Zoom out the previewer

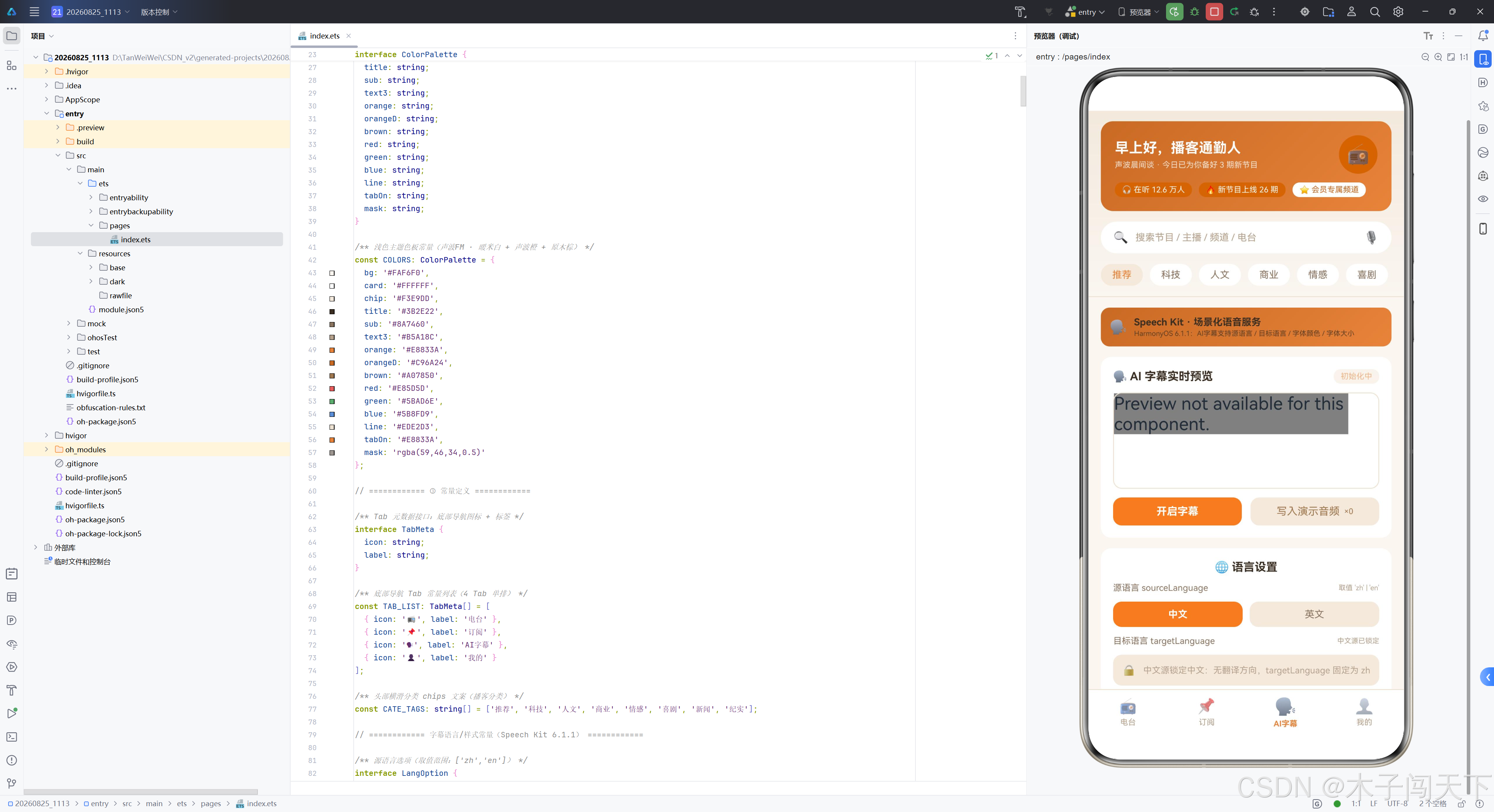pos(1425,57)
